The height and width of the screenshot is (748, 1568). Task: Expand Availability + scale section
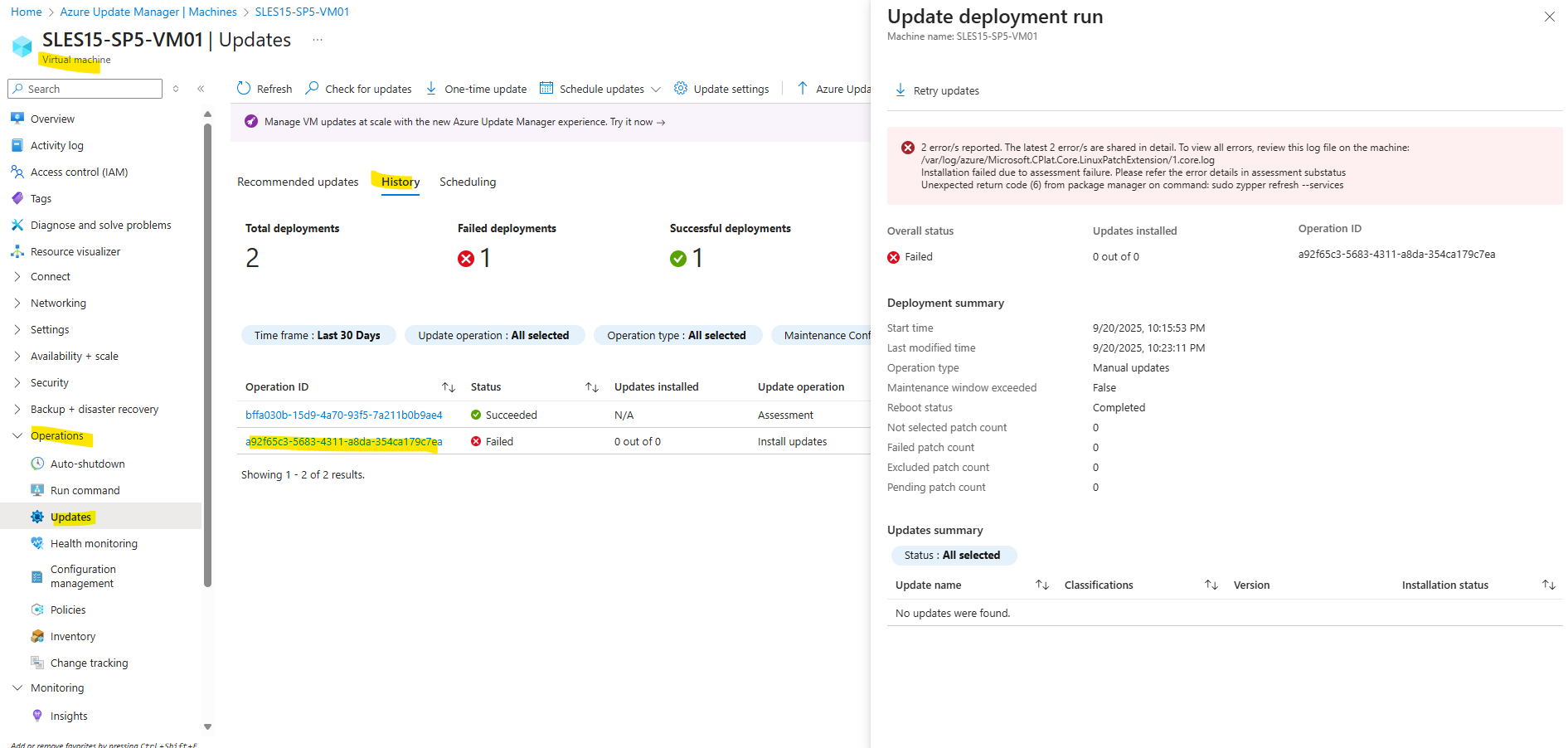coord(74,356)
